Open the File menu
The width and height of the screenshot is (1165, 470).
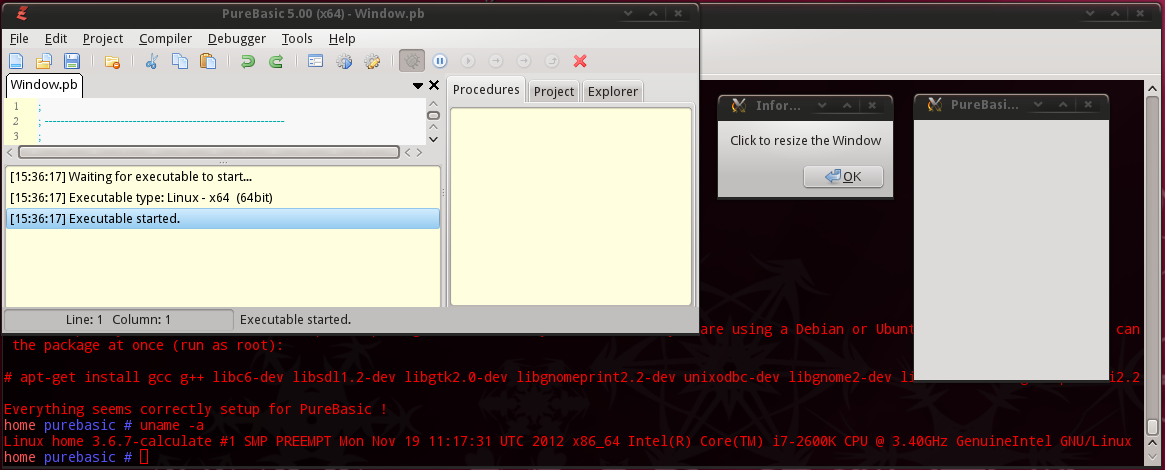(19, 39)
